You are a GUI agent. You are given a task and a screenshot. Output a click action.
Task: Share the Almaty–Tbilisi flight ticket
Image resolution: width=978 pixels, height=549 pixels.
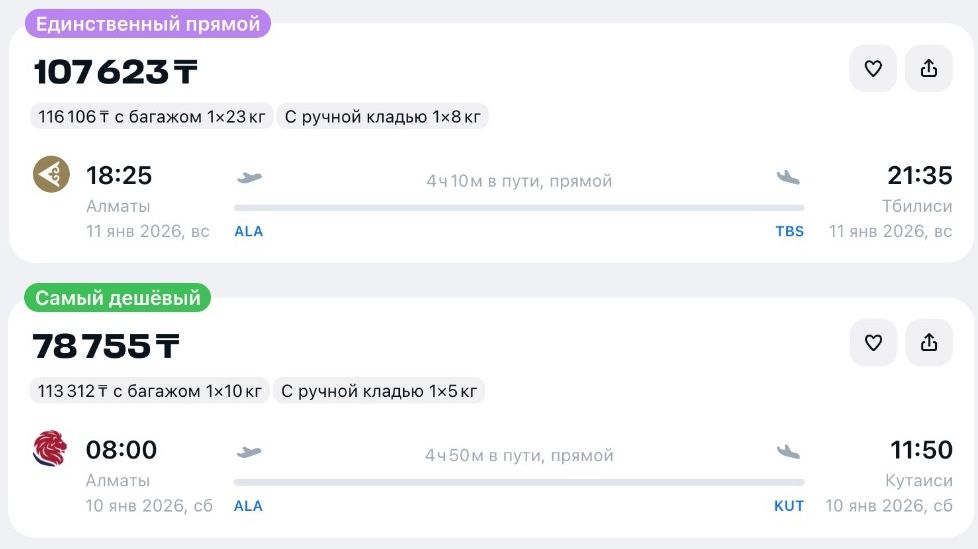click(x=929, y=68)
